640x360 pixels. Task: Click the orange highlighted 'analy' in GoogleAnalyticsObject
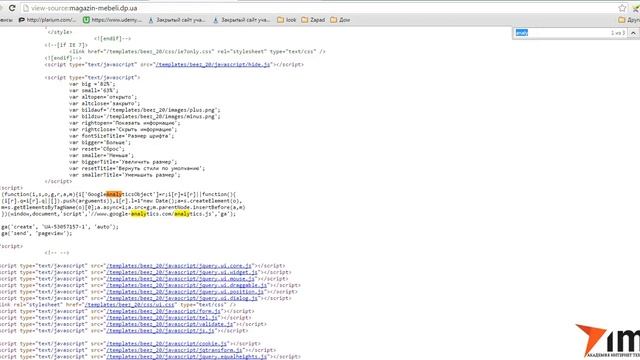(114, 195)
